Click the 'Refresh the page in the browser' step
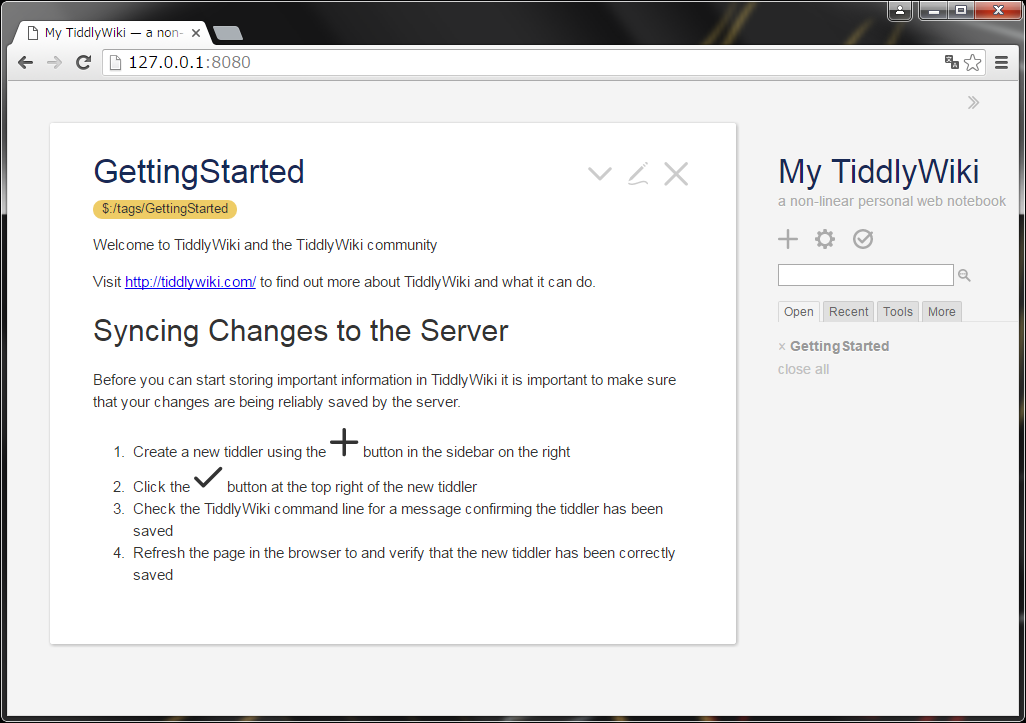Screen dimensions: 1026x723 (x=404, y=564)
